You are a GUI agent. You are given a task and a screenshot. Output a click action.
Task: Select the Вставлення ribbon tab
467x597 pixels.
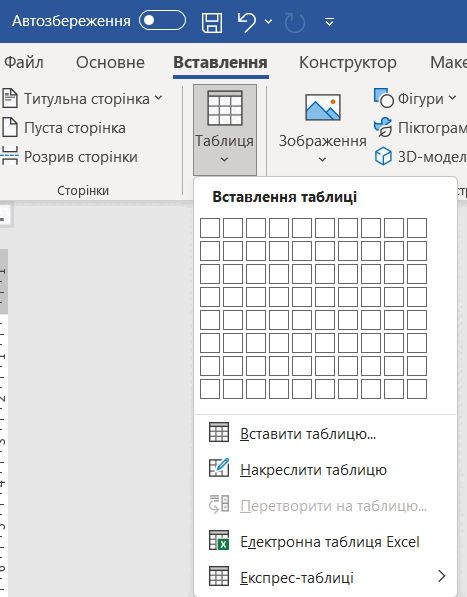(x=220, y=62)
